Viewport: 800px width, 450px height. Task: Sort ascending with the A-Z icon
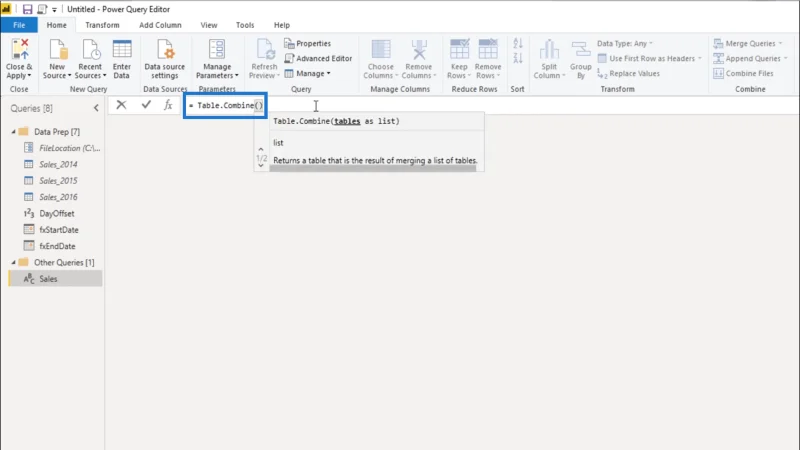(x=518, y=43)
